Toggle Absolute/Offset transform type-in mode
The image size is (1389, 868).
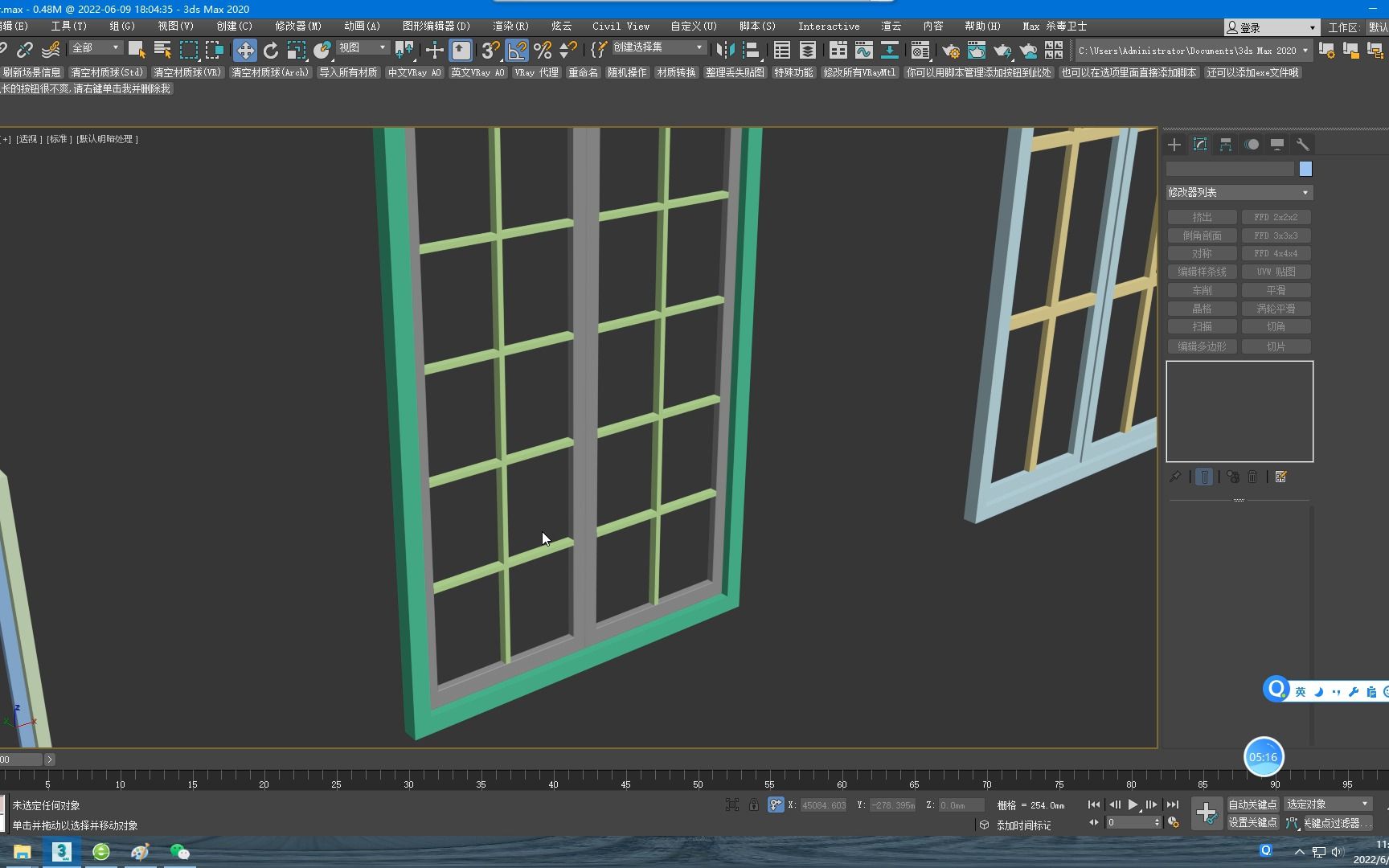click(776, 805)
